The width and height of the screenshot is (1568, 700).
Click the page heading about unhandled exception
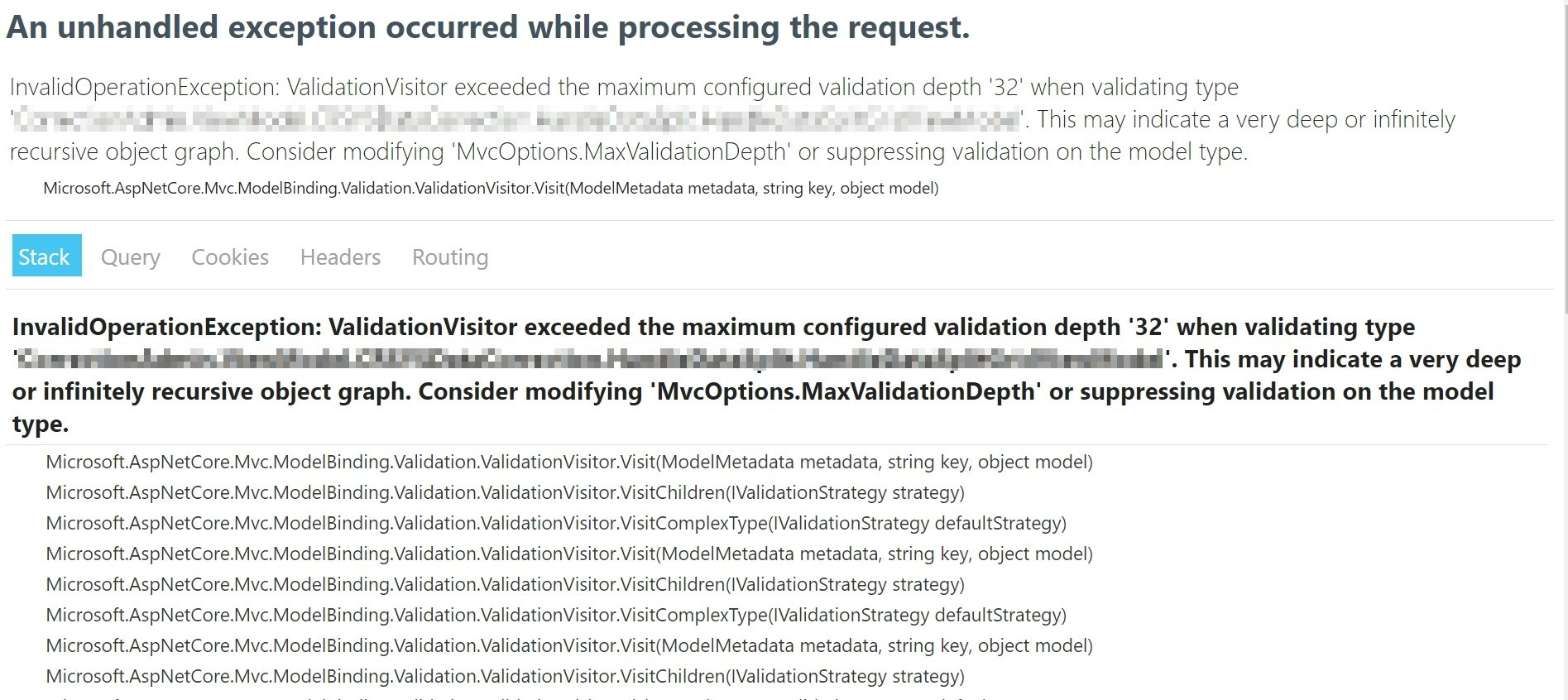point(488,27)
